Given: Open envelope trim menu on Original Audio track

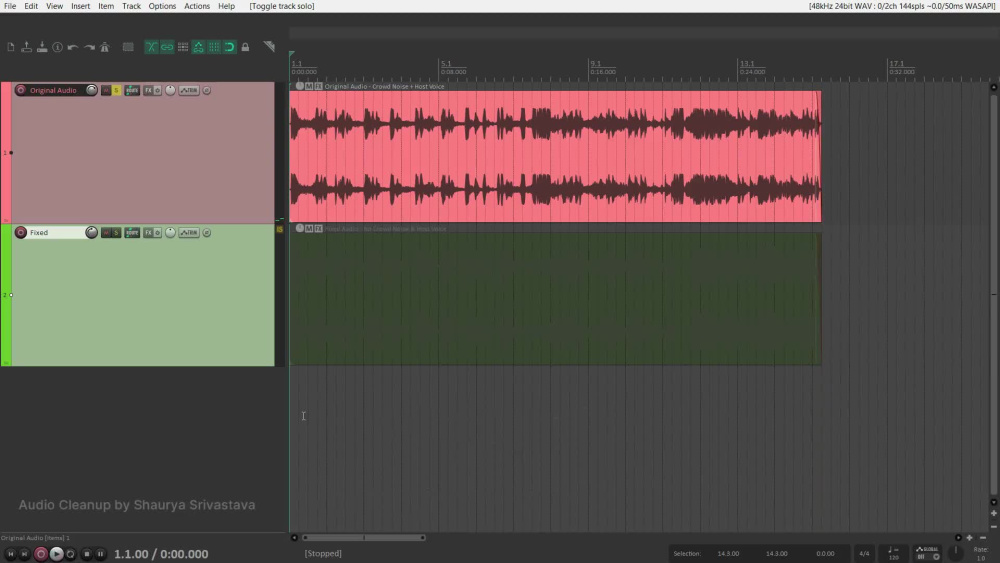Looking at the screenshot, I should coord(189,91).
